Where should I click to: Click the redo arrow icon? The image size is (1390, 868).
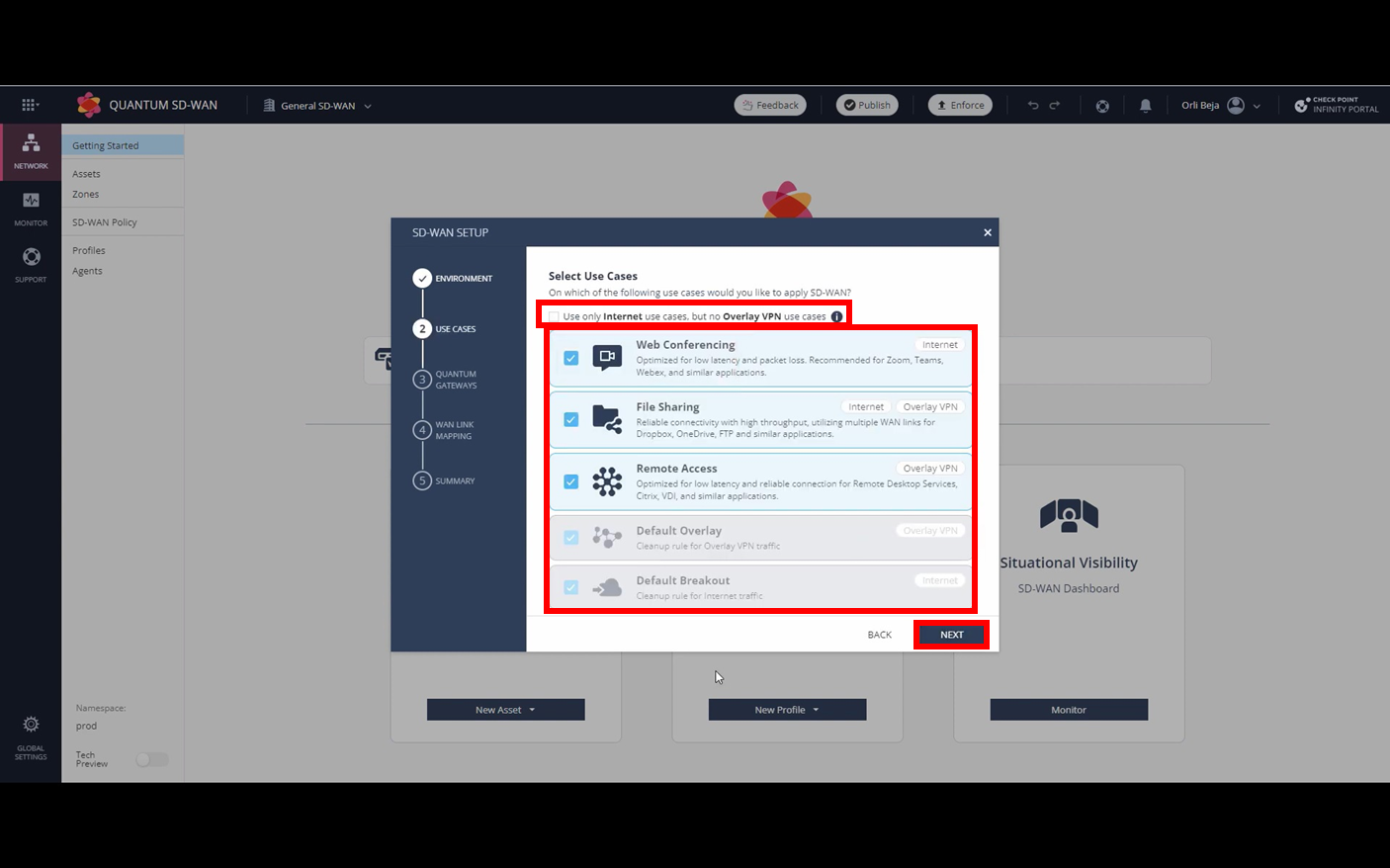pyautogui.click(x=1055, y=105)
